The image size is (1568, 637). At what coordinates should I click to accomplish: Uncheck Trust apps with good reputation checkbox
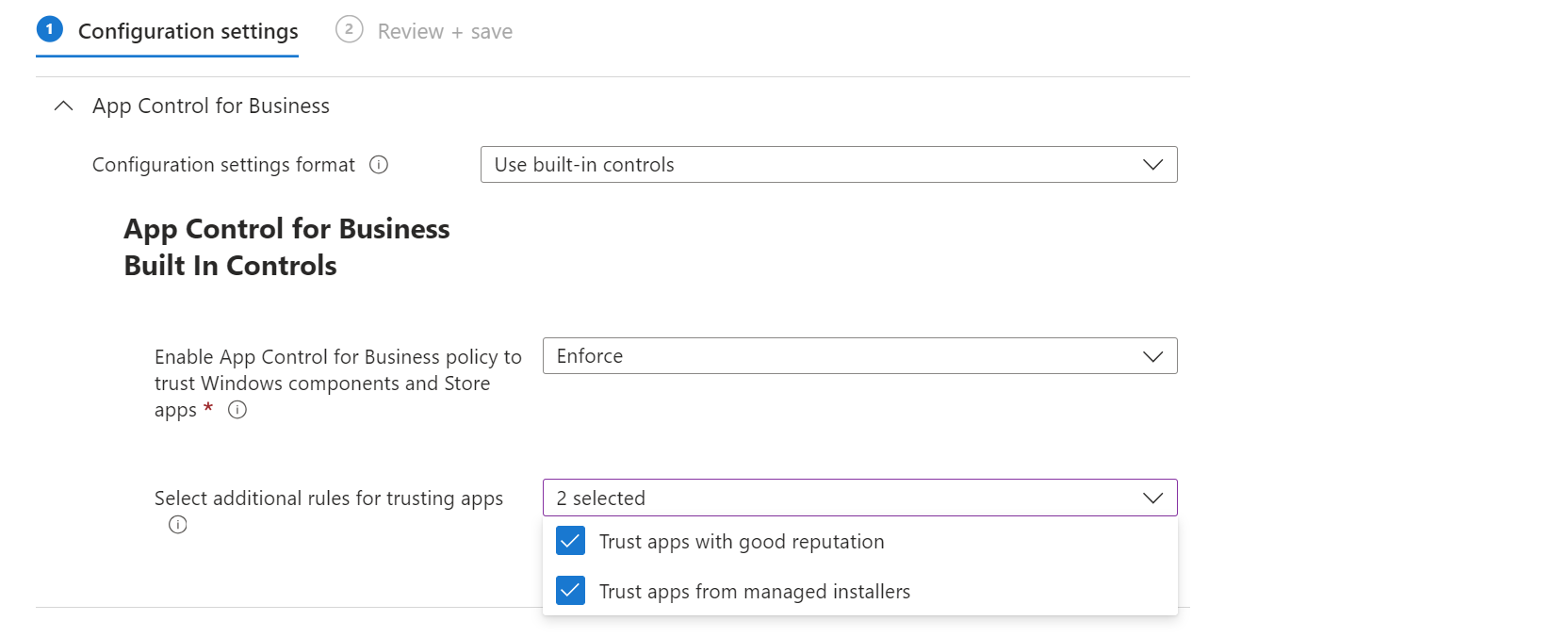[571, 541]
